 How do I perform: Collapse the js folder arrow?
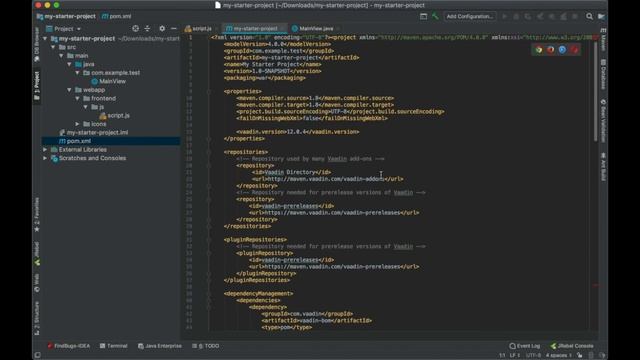tap(86, 107)
